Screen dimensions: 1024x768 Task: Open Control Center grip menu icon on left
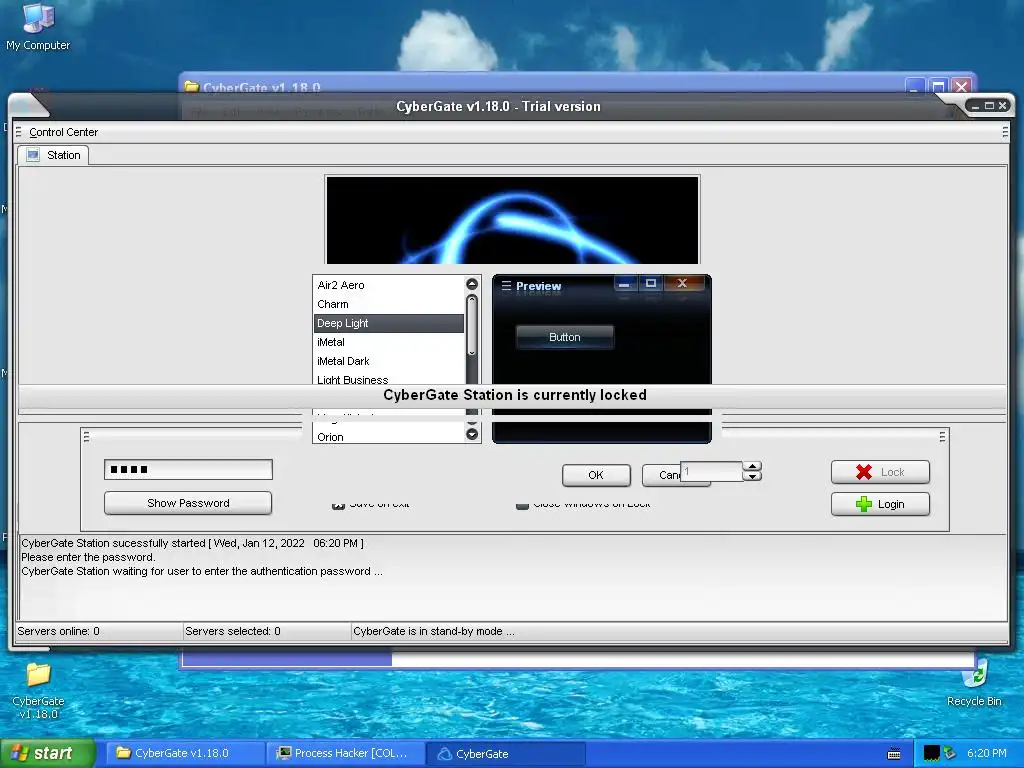pyautogui.click(x=18, y=132)
